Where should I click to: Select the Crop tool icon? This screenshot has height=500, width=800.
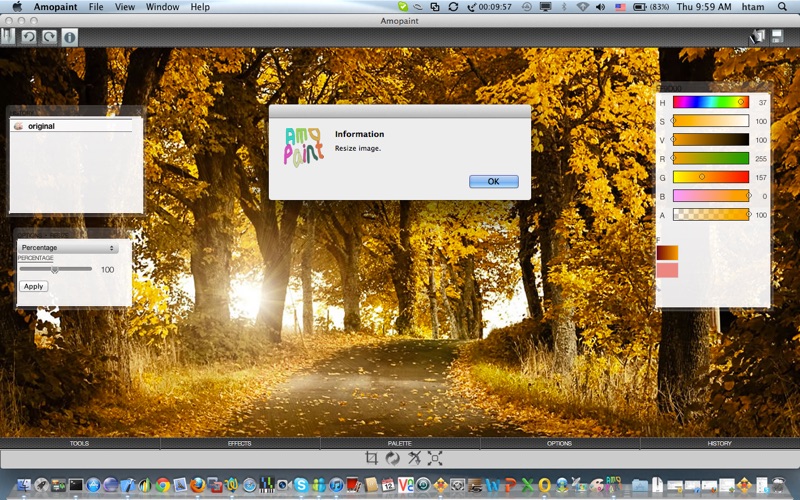[371, 458]
